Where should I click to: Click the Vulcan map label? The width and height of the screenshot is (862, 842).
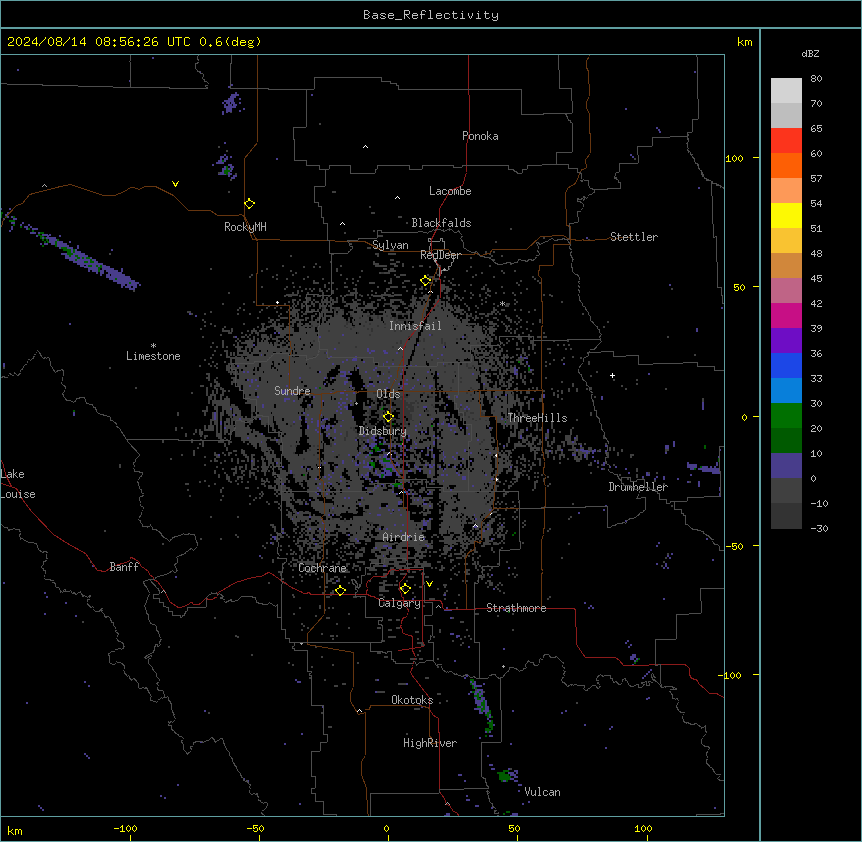coord(543,792)
